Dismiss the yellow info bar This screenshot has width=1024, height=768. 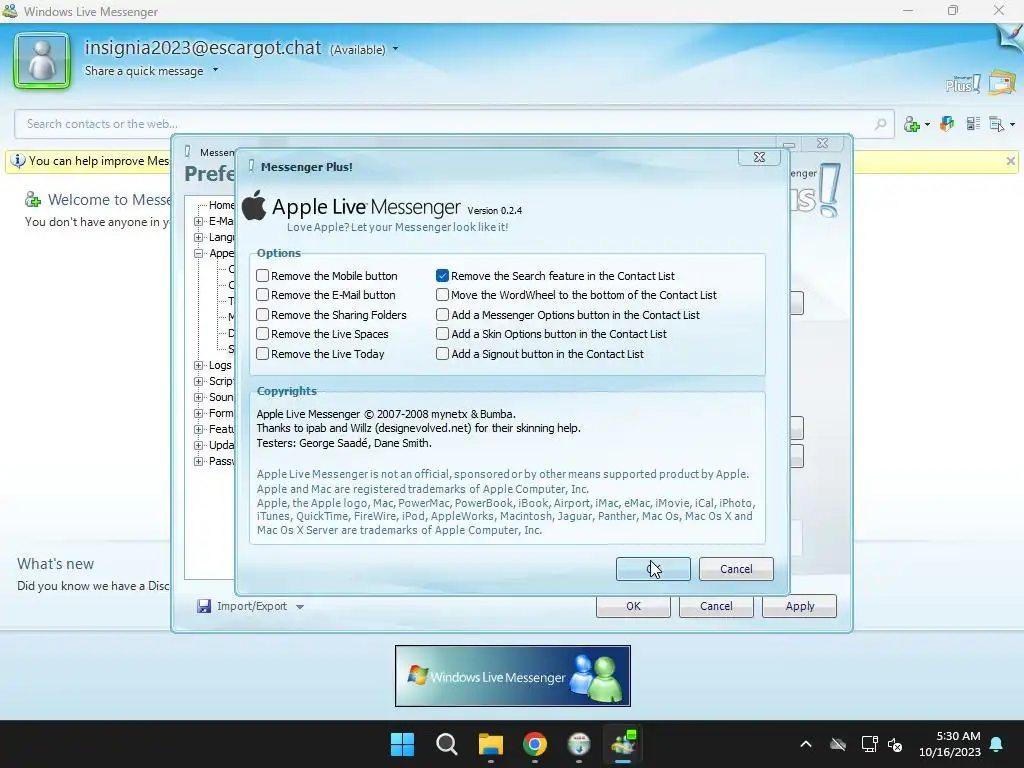[1010, 161]
